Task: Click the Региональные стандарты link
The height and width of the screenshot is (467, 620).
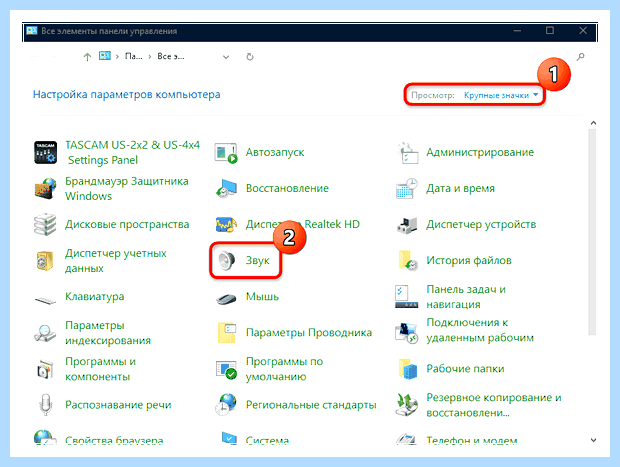Action: pyautogui.click(x=311, y=405)
